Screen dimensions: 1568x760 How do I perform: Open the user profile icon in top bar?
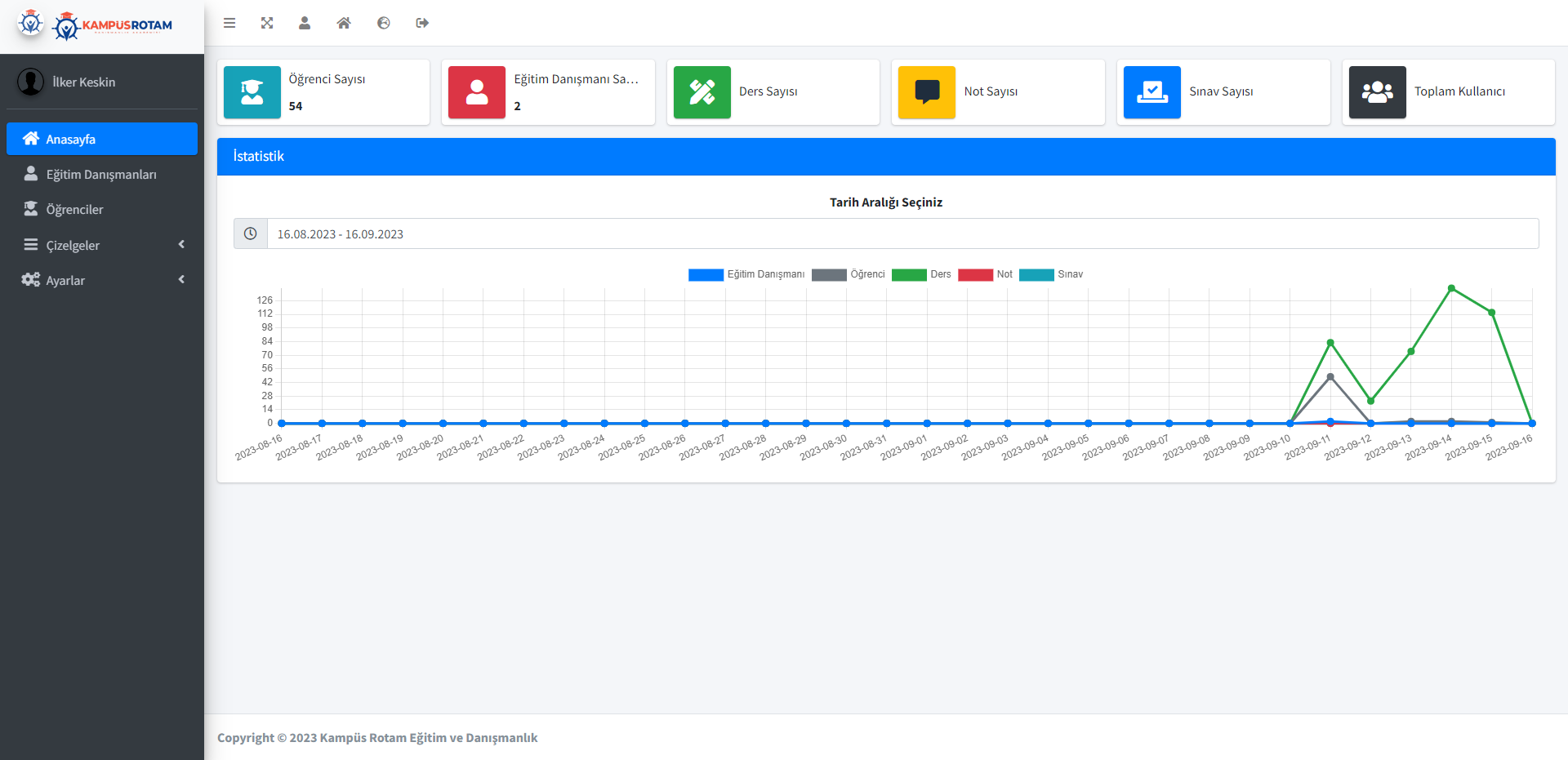point(305,23)
